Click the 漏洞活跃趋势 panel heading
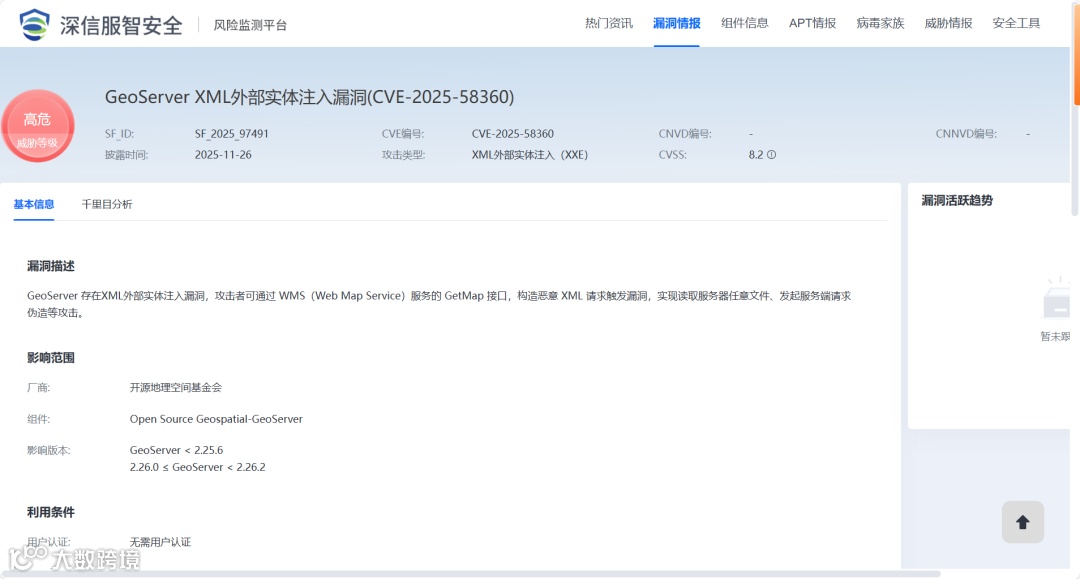 957,201
